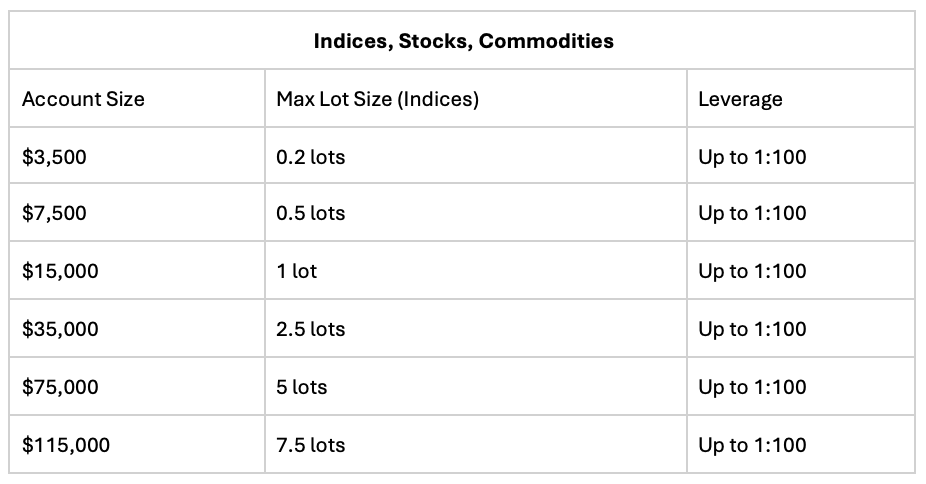926x484 pixels.
Task: Click the 7.5 lots cell
Action: coord(476,444)
